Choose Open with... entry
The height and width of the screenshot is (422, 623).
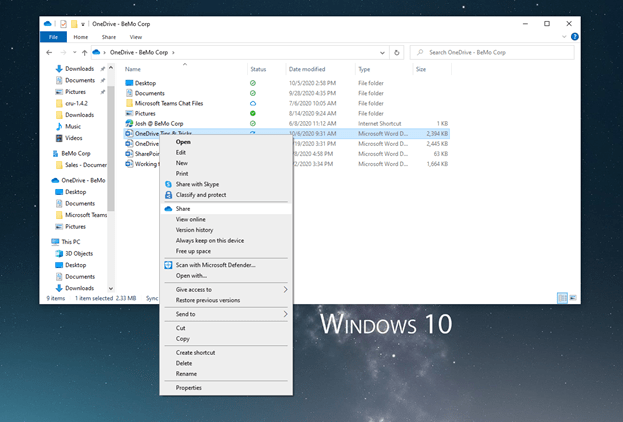pyautogui.click(x=226, y=276)
